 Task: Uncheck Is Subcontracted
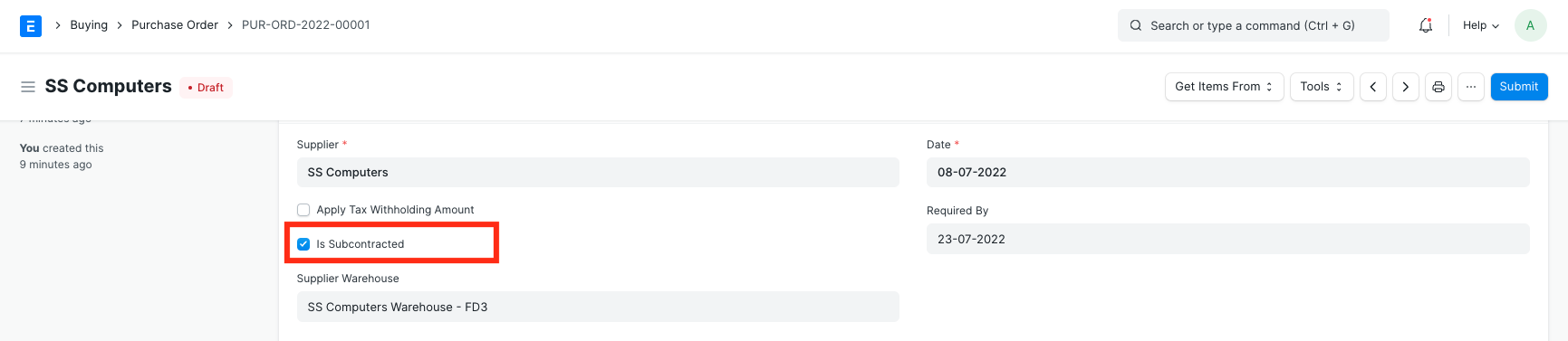tap(303, 244)
